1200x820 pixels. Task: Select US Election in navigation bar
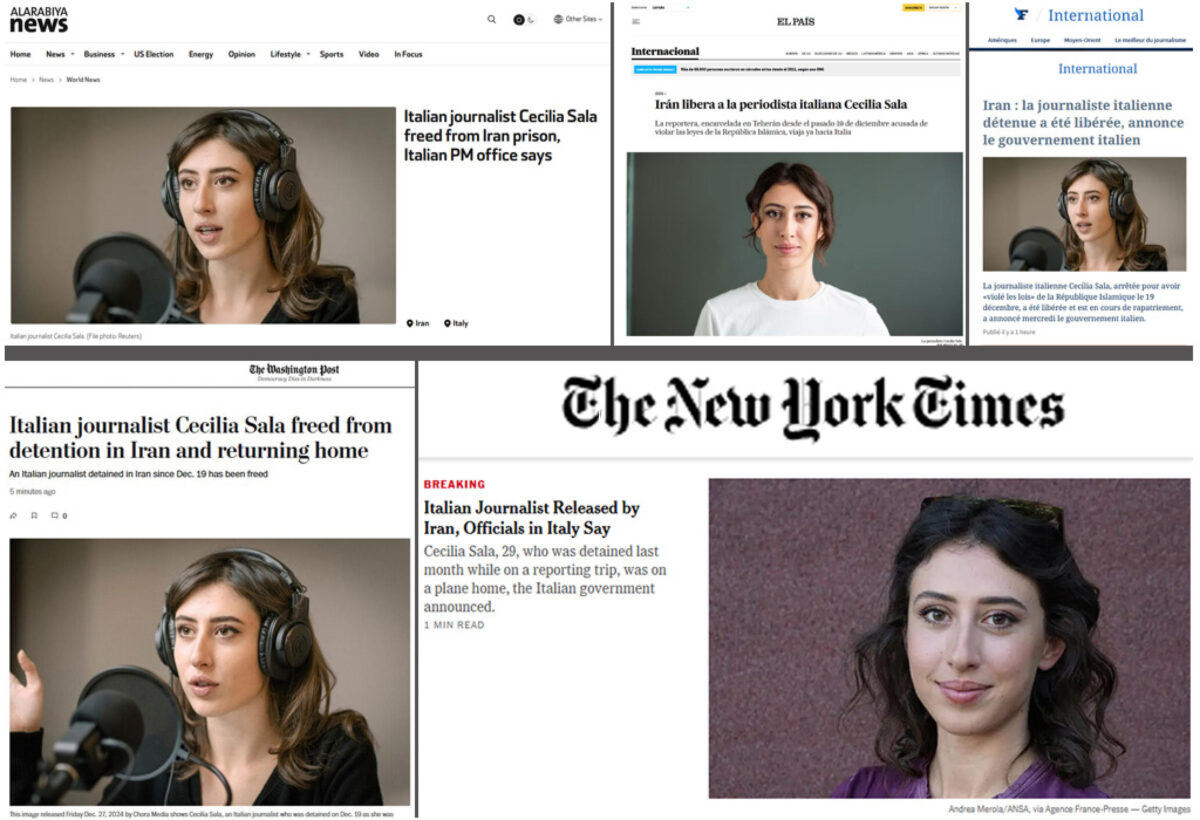point(154,54)
